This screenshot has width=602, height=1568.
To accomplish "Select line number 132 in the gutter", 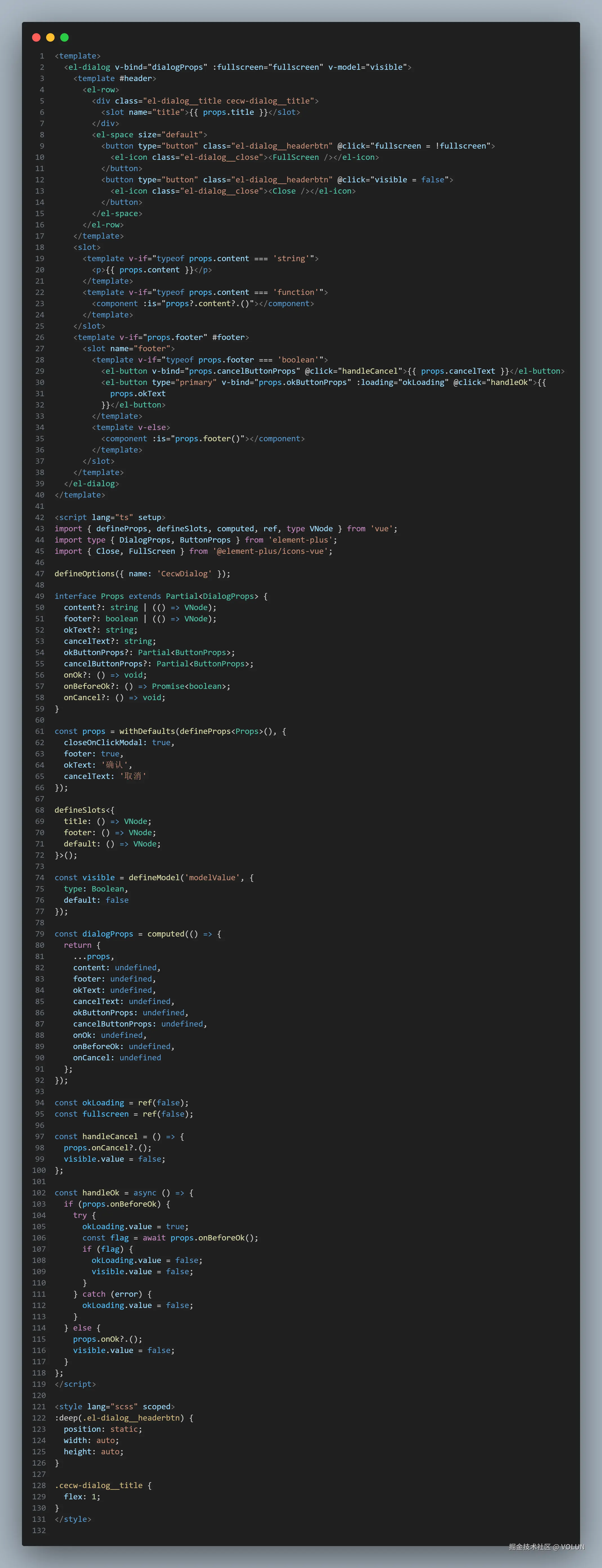I will (x=39, y=1530).
